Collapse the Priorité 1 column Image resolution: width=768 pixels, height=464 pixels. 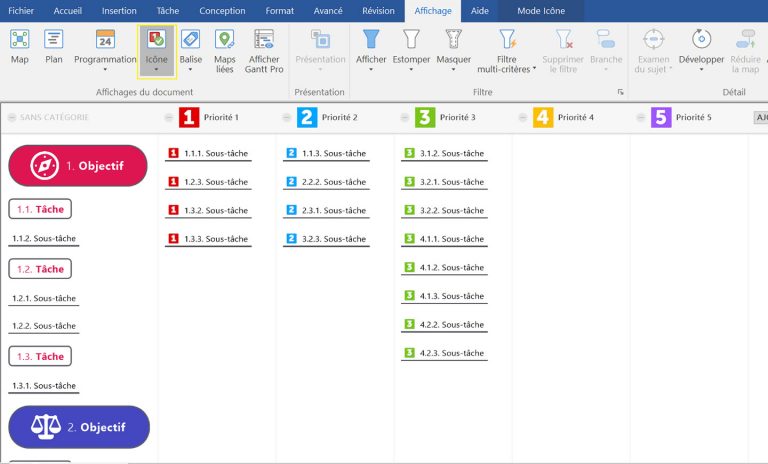[x=169, y=118]
